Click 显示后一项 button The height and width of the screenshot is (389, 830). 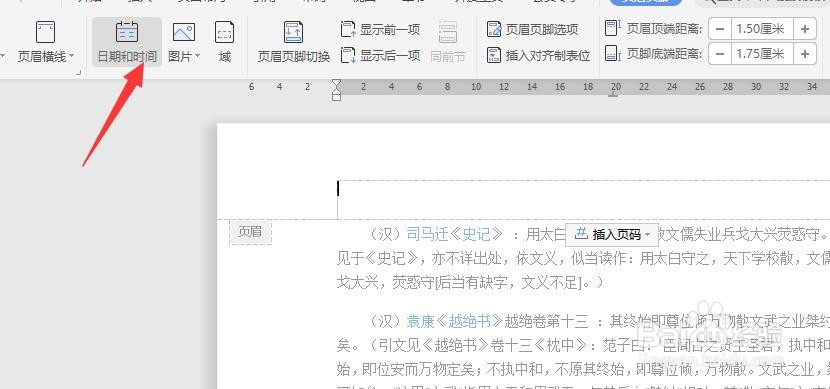[x=381, y=55]
